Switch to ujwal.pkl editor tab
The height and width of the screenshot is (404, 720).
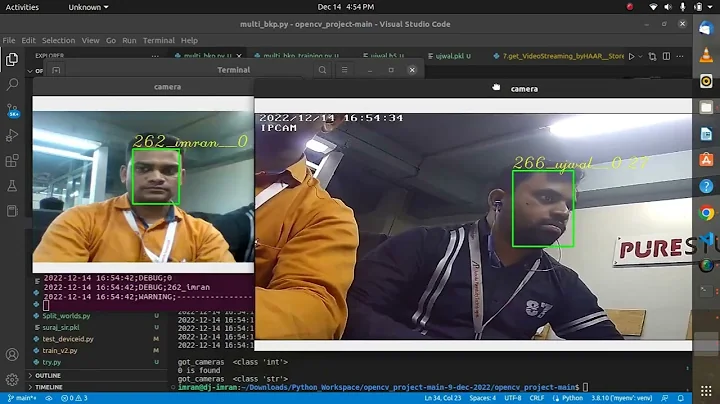coord(450,56)
